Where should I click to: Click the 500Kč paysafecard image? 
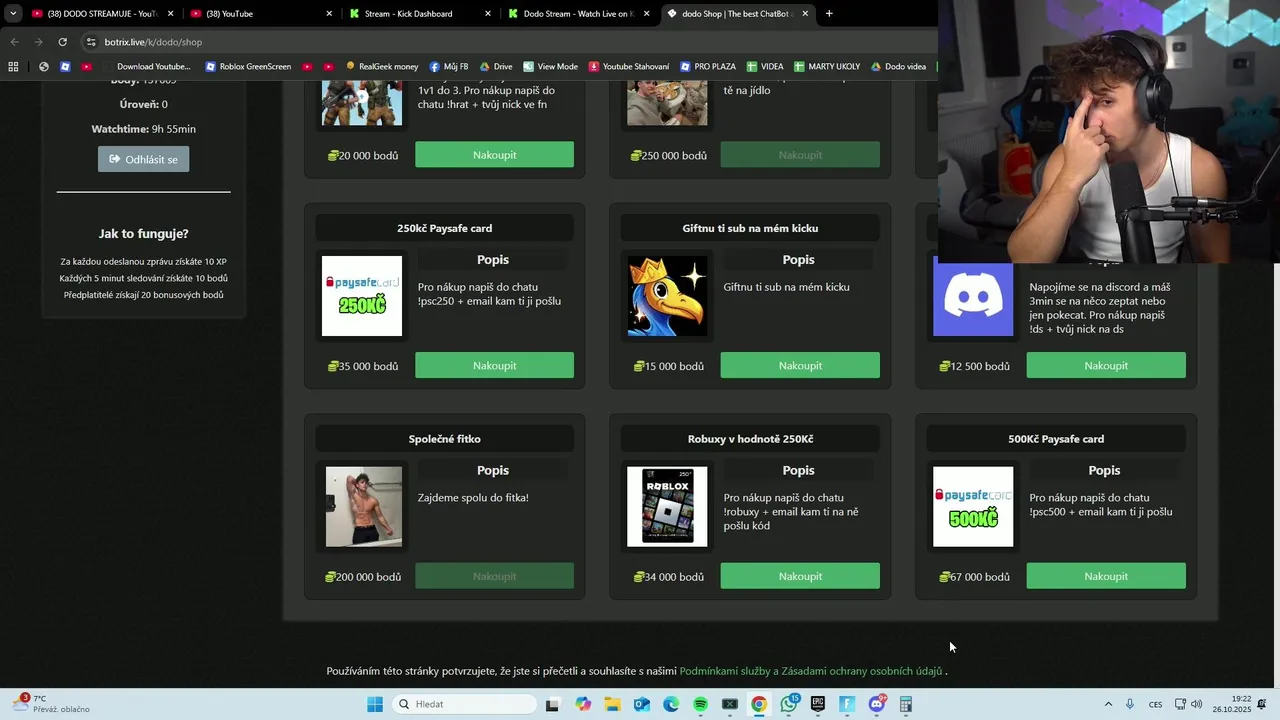(x=973, y=507)
